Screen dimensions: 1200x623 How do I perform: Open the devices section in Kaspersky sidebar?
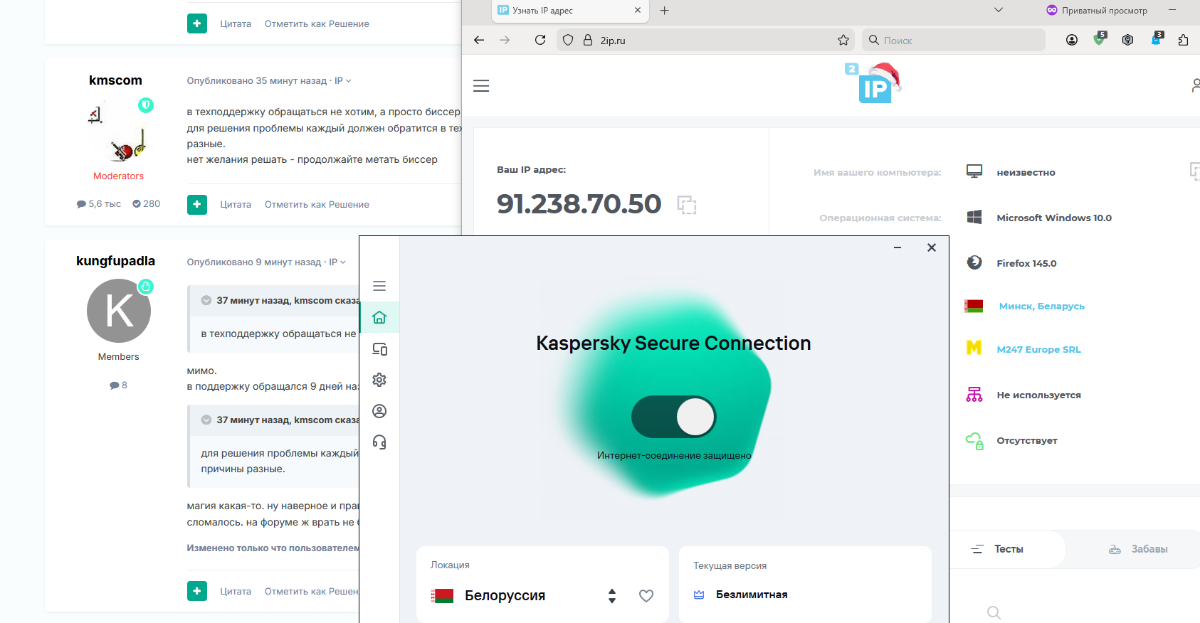[x=379, y=349]
